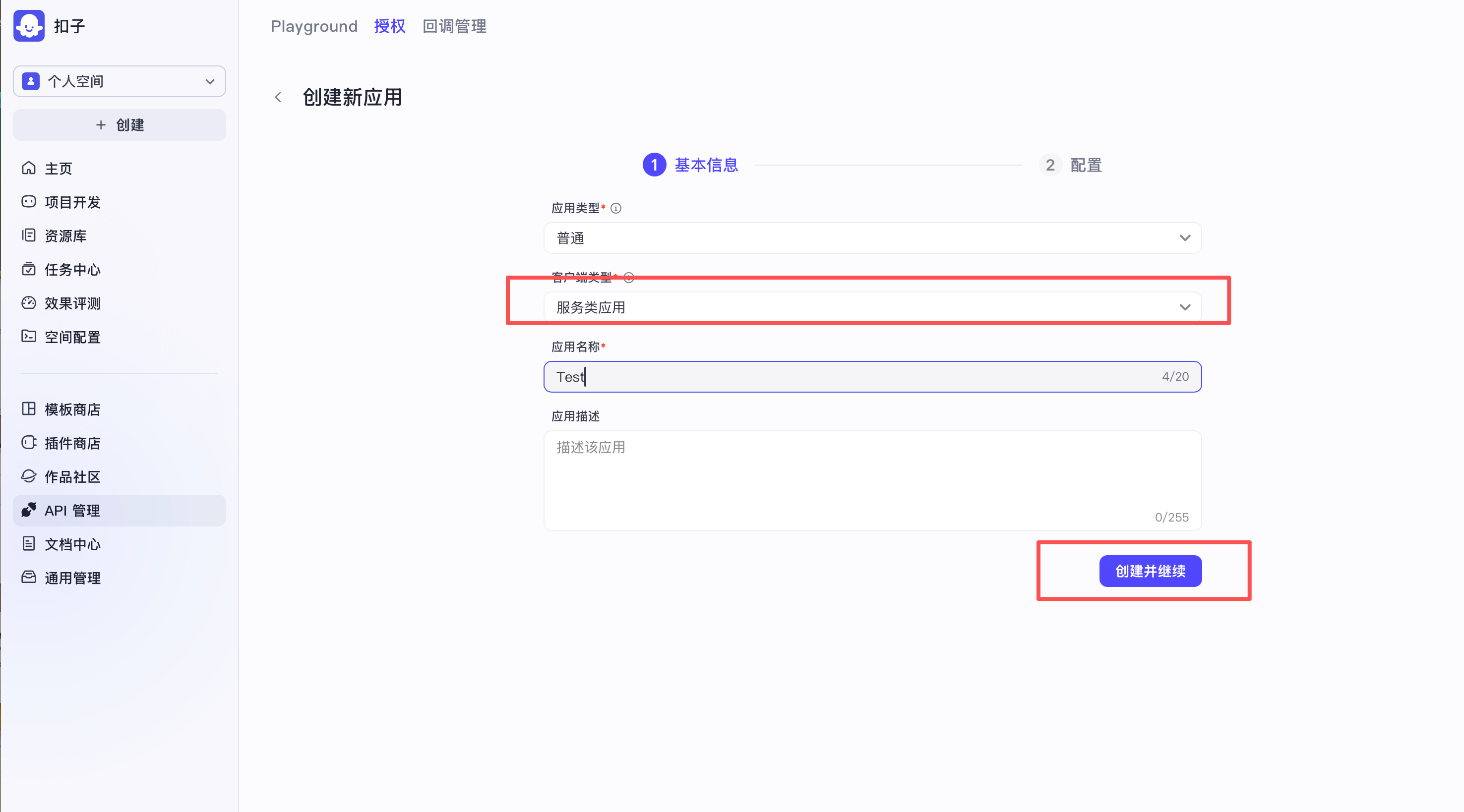Open the 模板商店 template store icon

point(28,409)
